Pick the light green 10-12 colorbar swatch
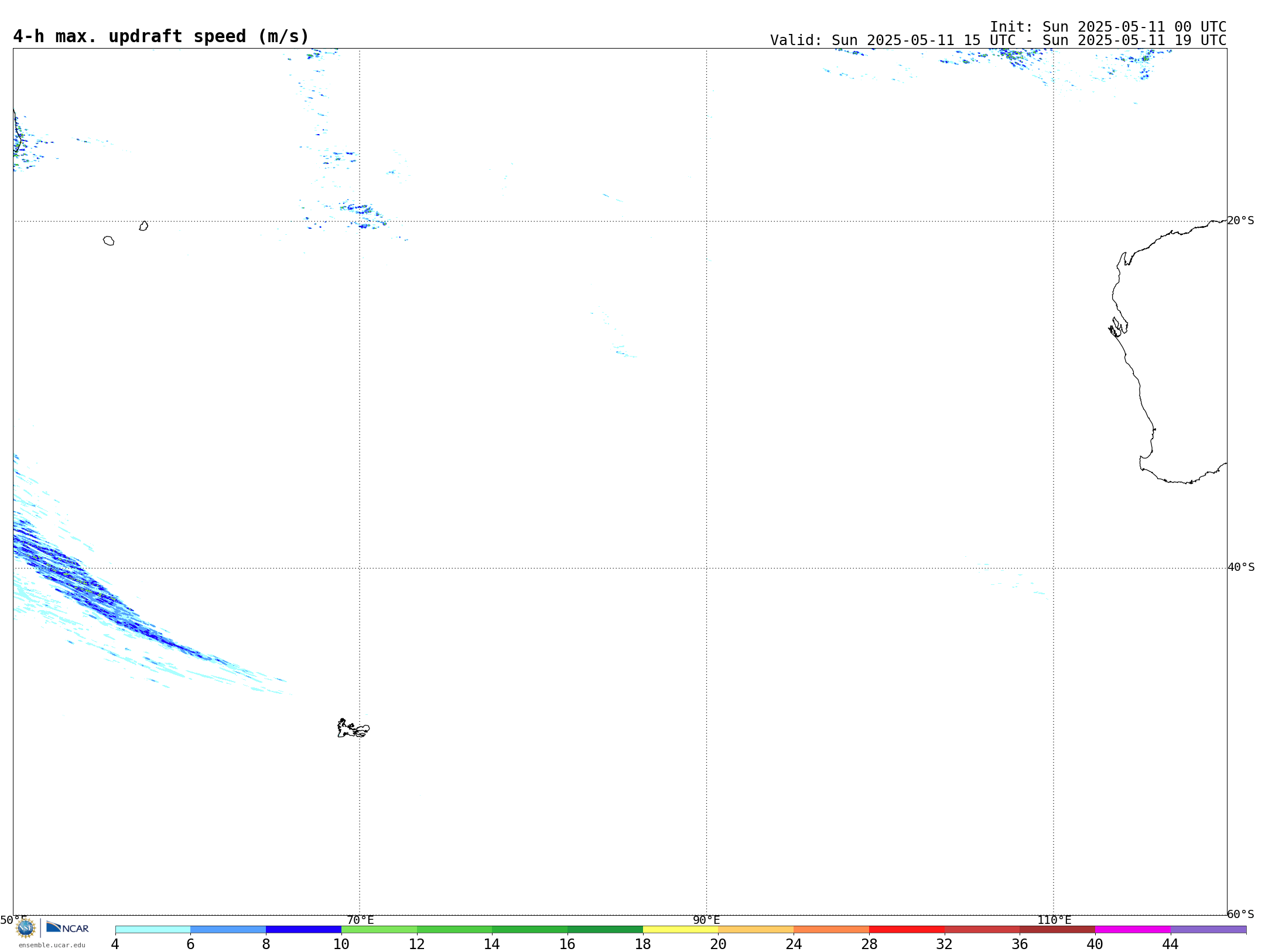Image resolution: width=1265 pixels, height=952 pixels. (x=379, y=930)
